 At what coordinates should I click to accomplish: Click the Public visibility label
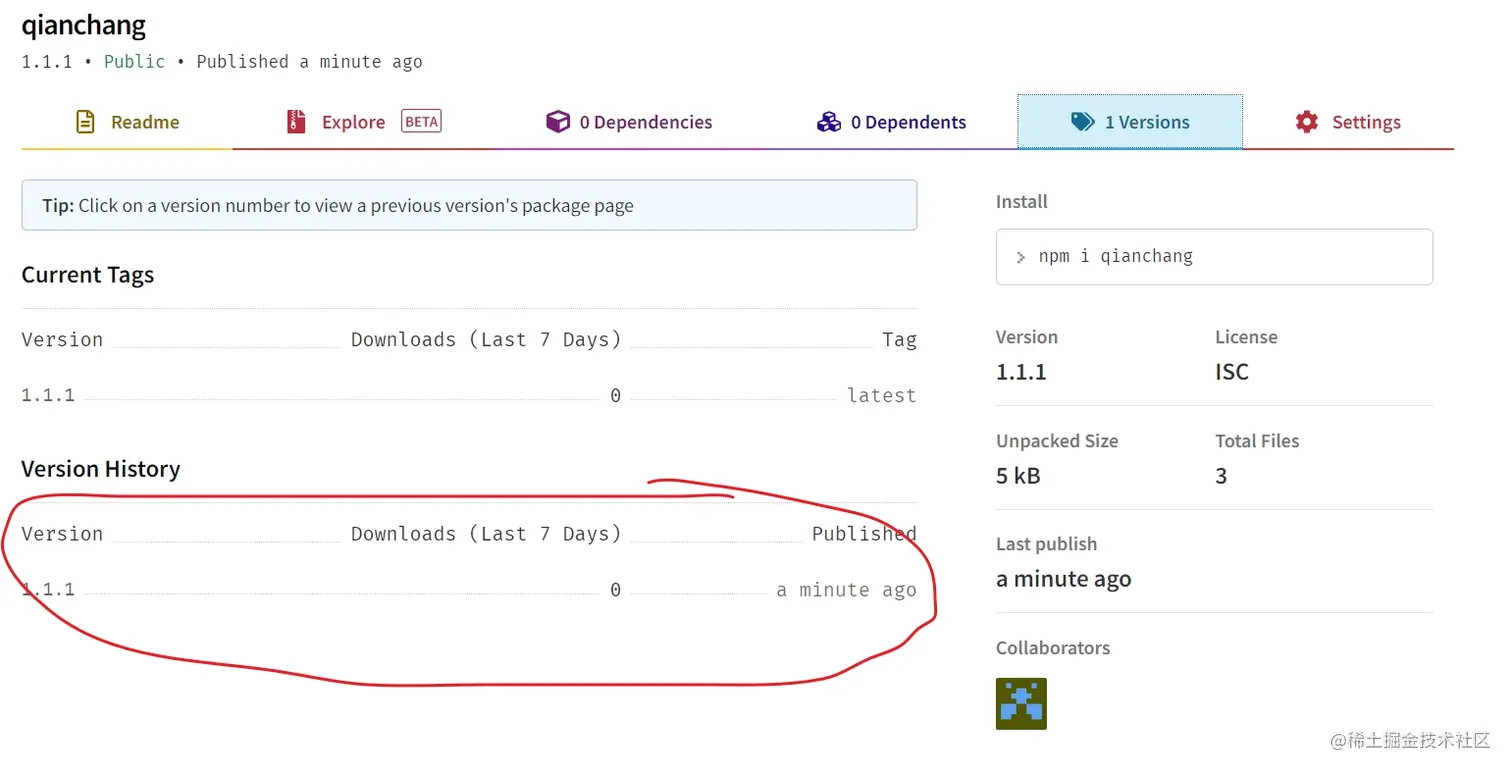point(133,61)
